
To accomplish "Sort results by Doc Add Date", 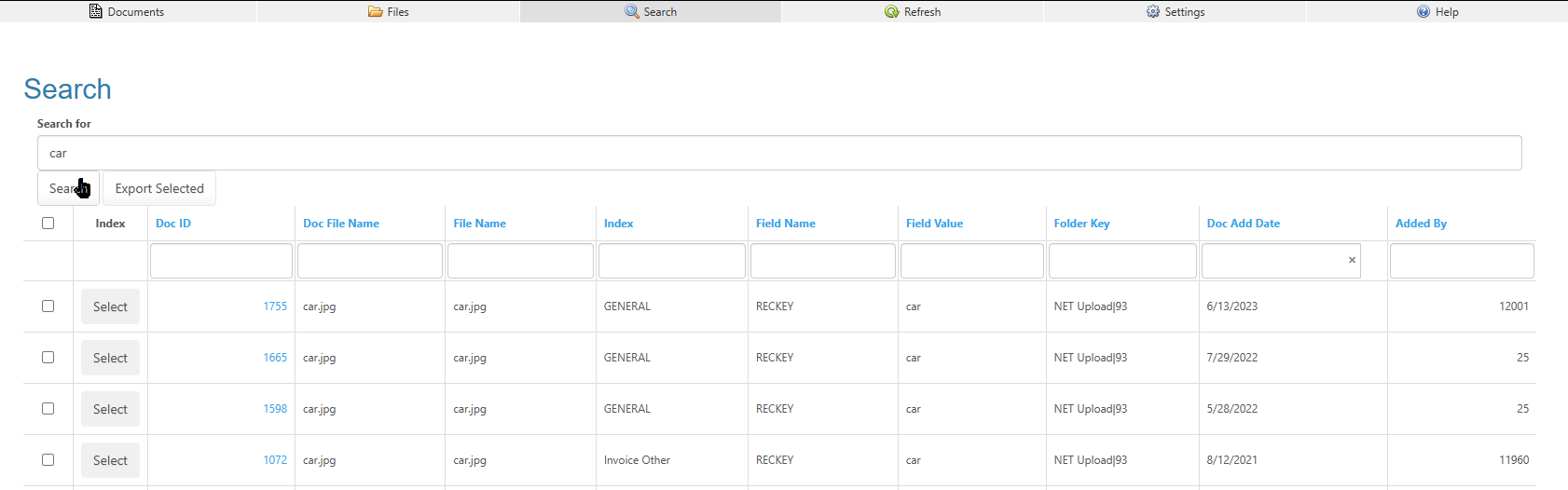I will point(1243,224).
